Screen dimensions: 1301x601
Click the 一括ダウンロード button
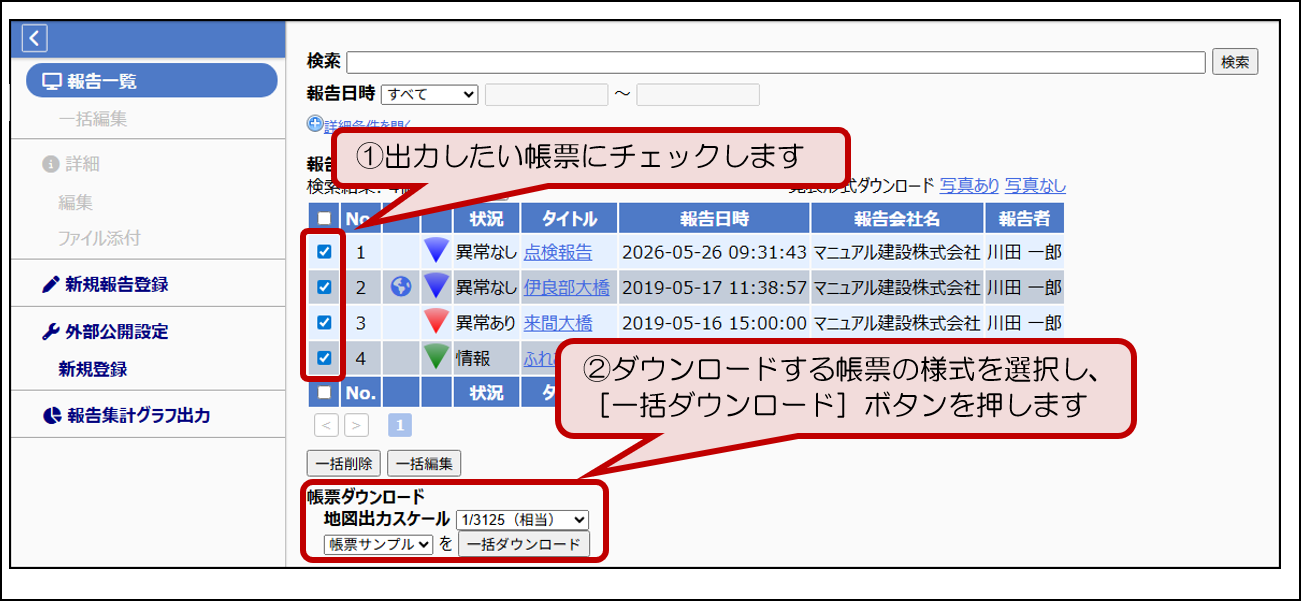[524, 544]
